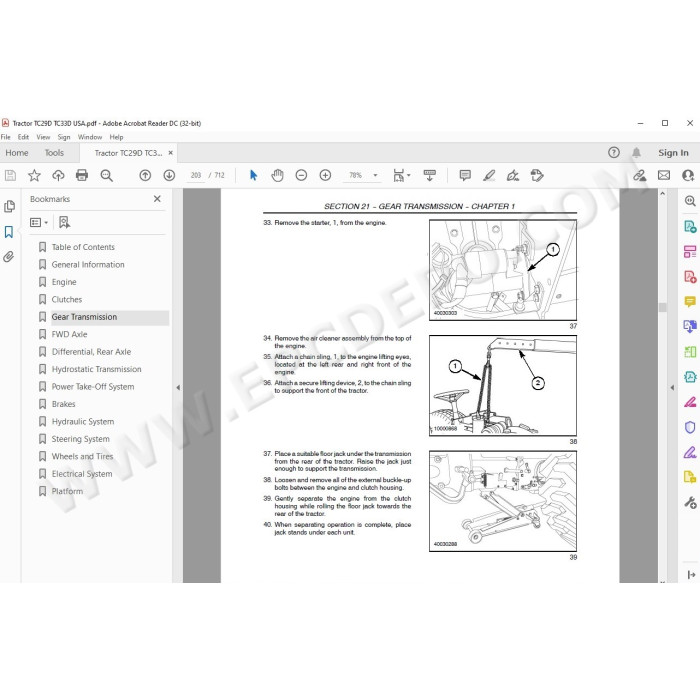Add a star bookmark to file
700x700 pixels.
tap(34, 175)
